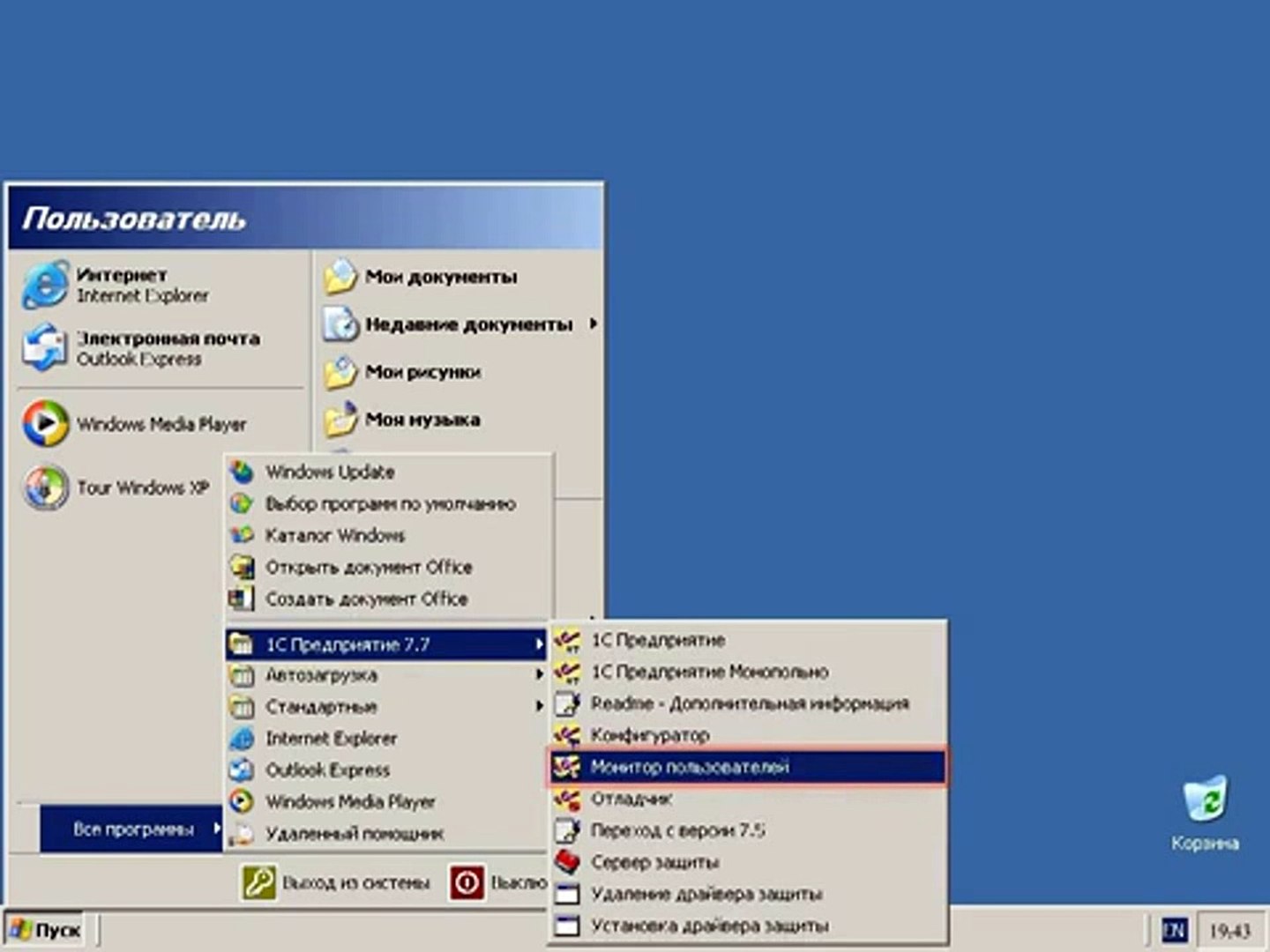Viewport: 1270px width, 952px height.
Task: Launch Outlook Express from the Все программы list
Action: click(x=388, y=770)
